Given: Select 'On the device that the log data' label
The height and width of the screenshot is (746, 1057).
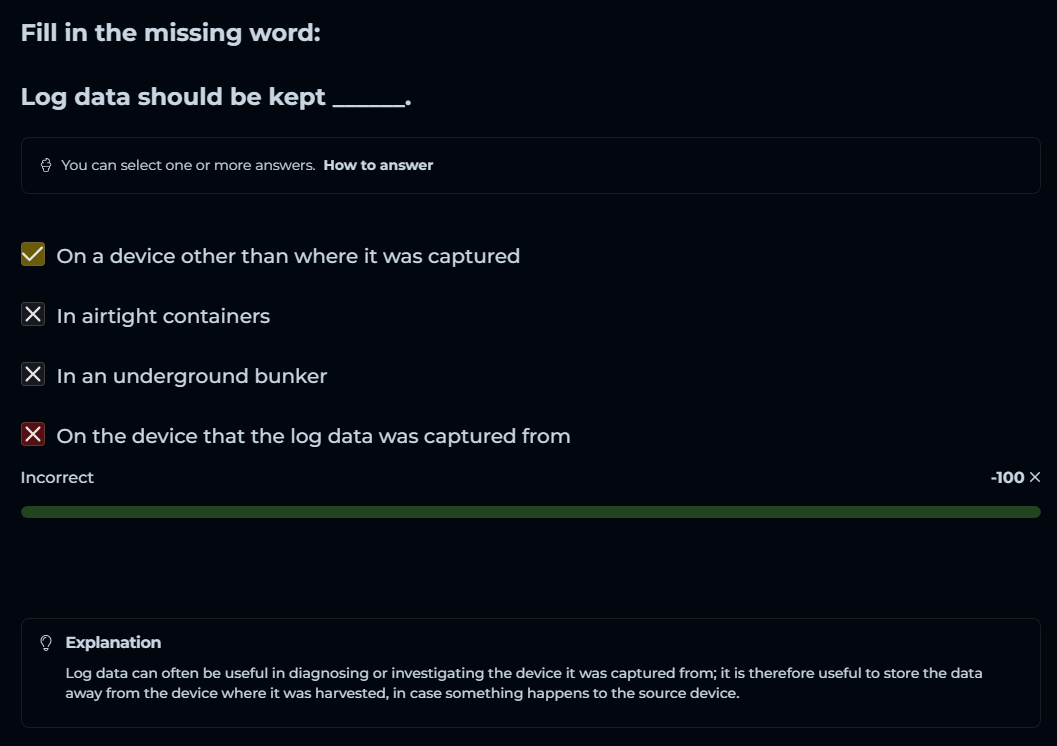Looking at the screenshot, I should pyautogui.click(x=313, y=436).
